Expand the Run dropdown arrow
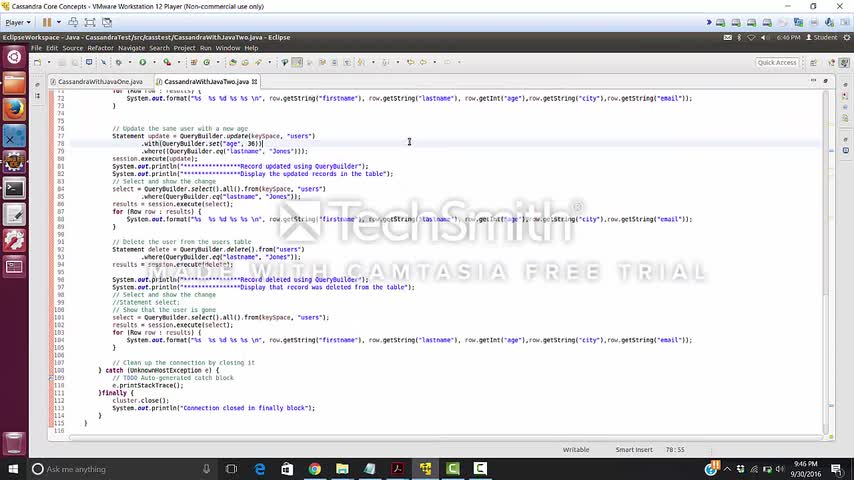Screen dimensions: 854x480 [154, 63]
